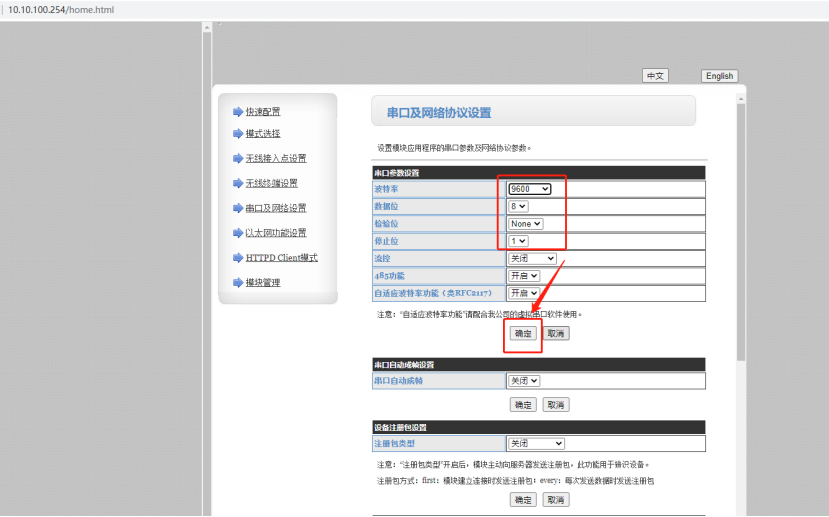Viewport: 829px width, 517px height.
Task: Go to the HTTPD Client模式 page
Action: [x=281, y=258]
